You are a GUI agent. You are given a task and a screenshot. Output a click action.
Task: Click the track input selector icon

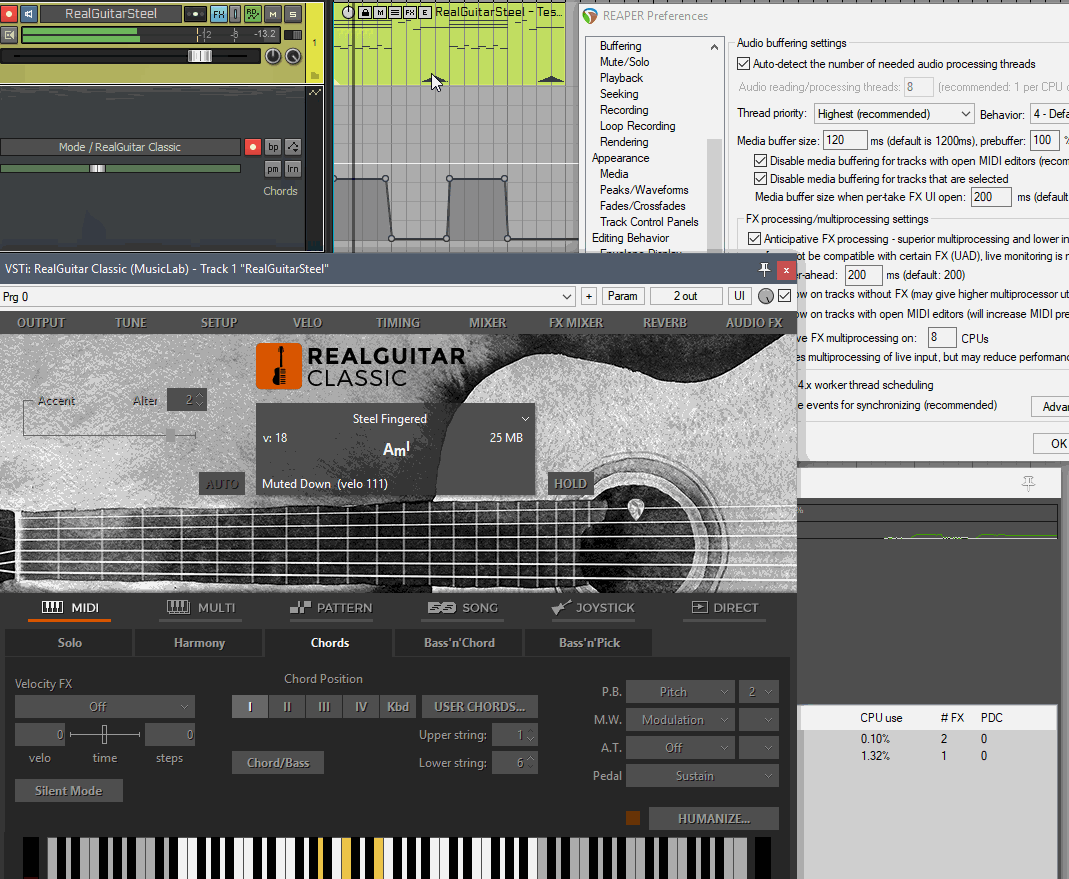9,35
